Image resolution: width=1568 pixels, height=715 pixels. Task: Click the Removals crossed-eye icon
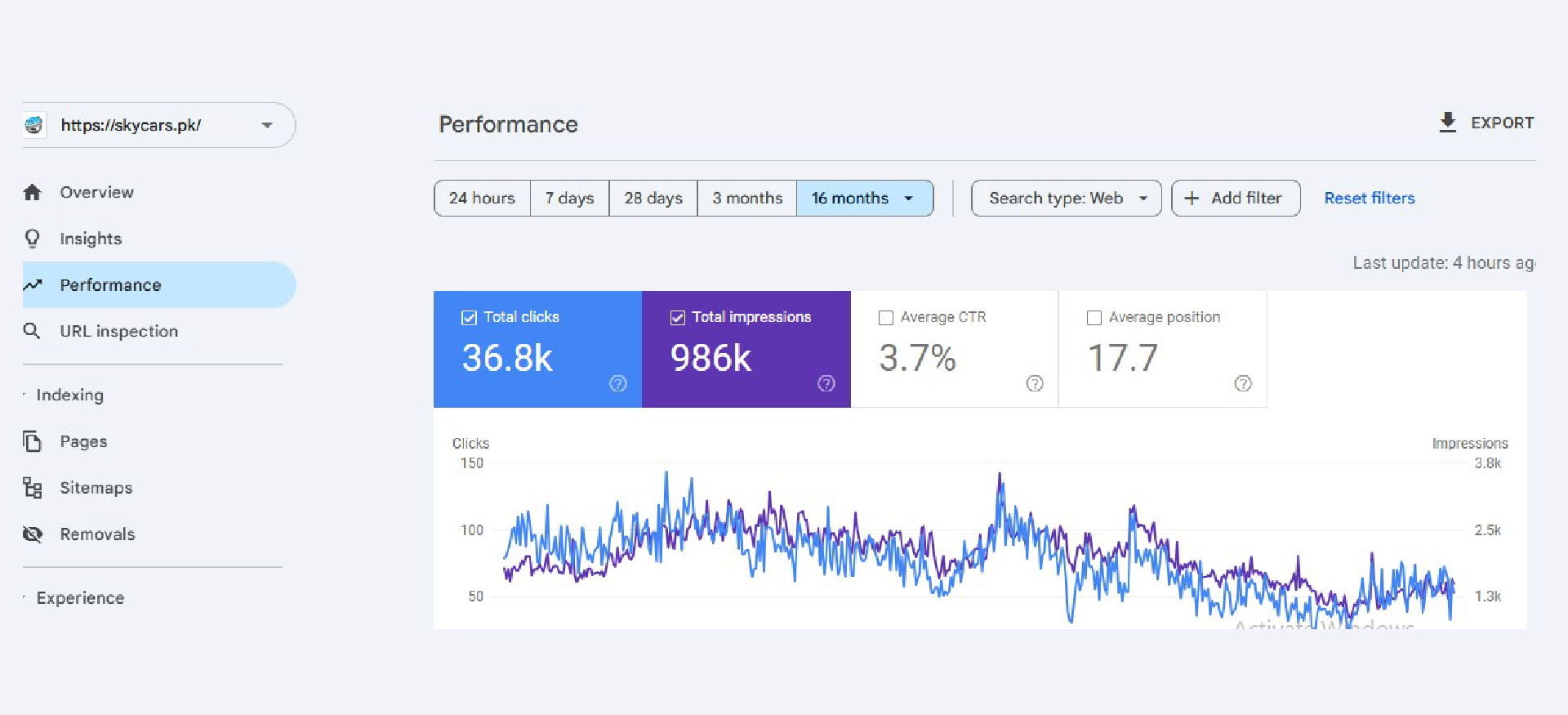pos(33,534)
